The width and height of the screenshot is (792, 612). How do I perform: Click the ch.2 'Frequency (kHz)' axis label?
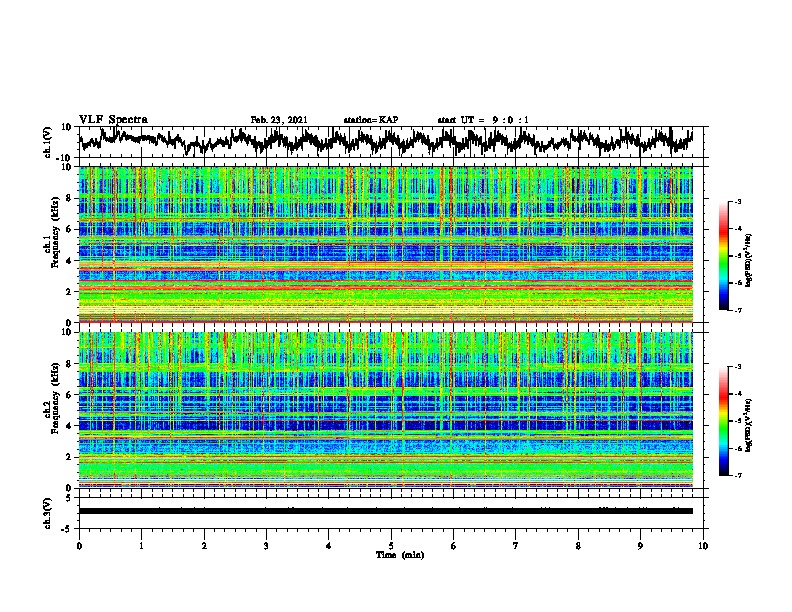pyautogui.click(x=55, y=398)
